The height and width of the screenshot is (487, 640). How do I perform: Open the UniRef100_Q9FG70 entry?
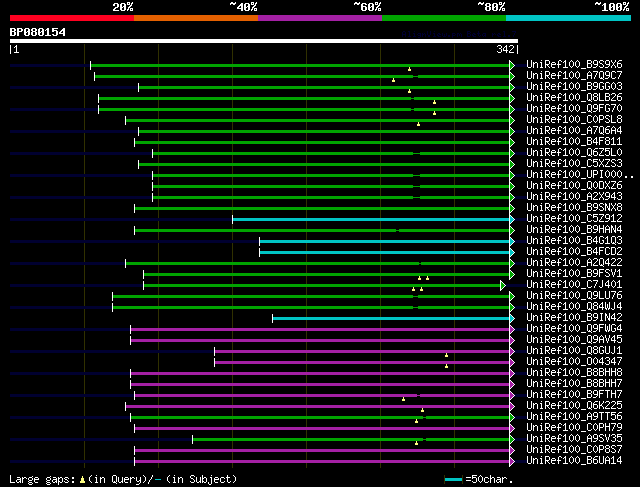click(x=574, y=109)
